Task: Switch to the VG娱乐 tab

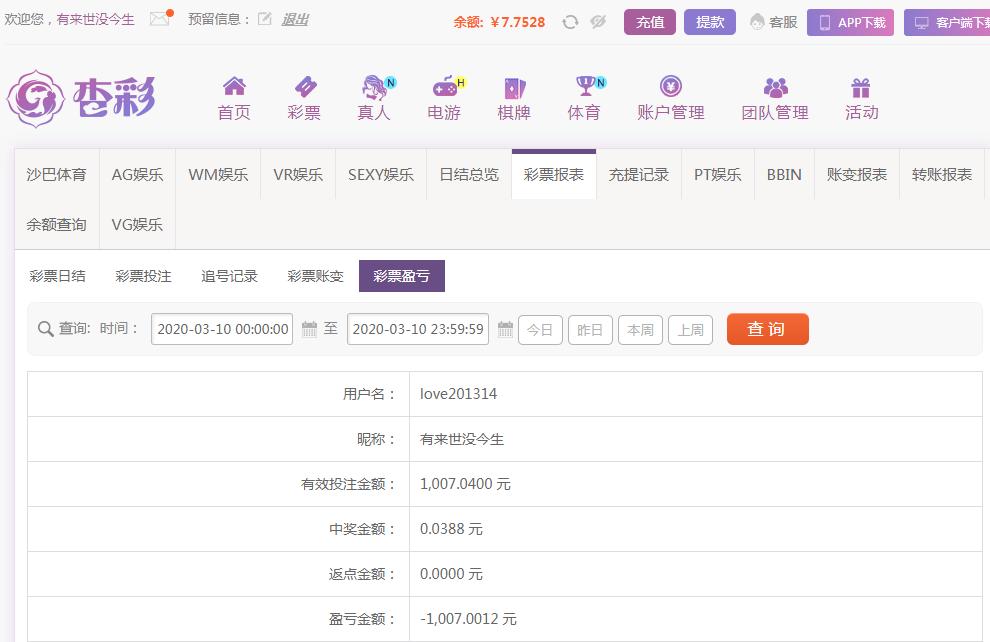Action: point(138,224)
